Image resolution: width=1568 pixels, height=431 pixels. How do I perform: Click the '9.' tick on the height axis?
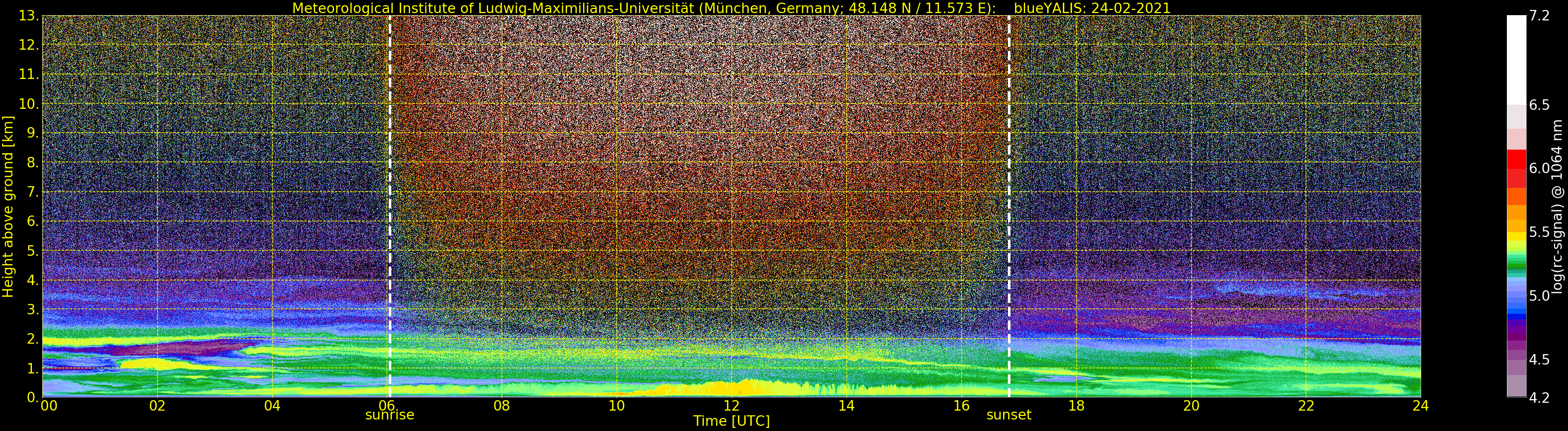click(33, 133)
